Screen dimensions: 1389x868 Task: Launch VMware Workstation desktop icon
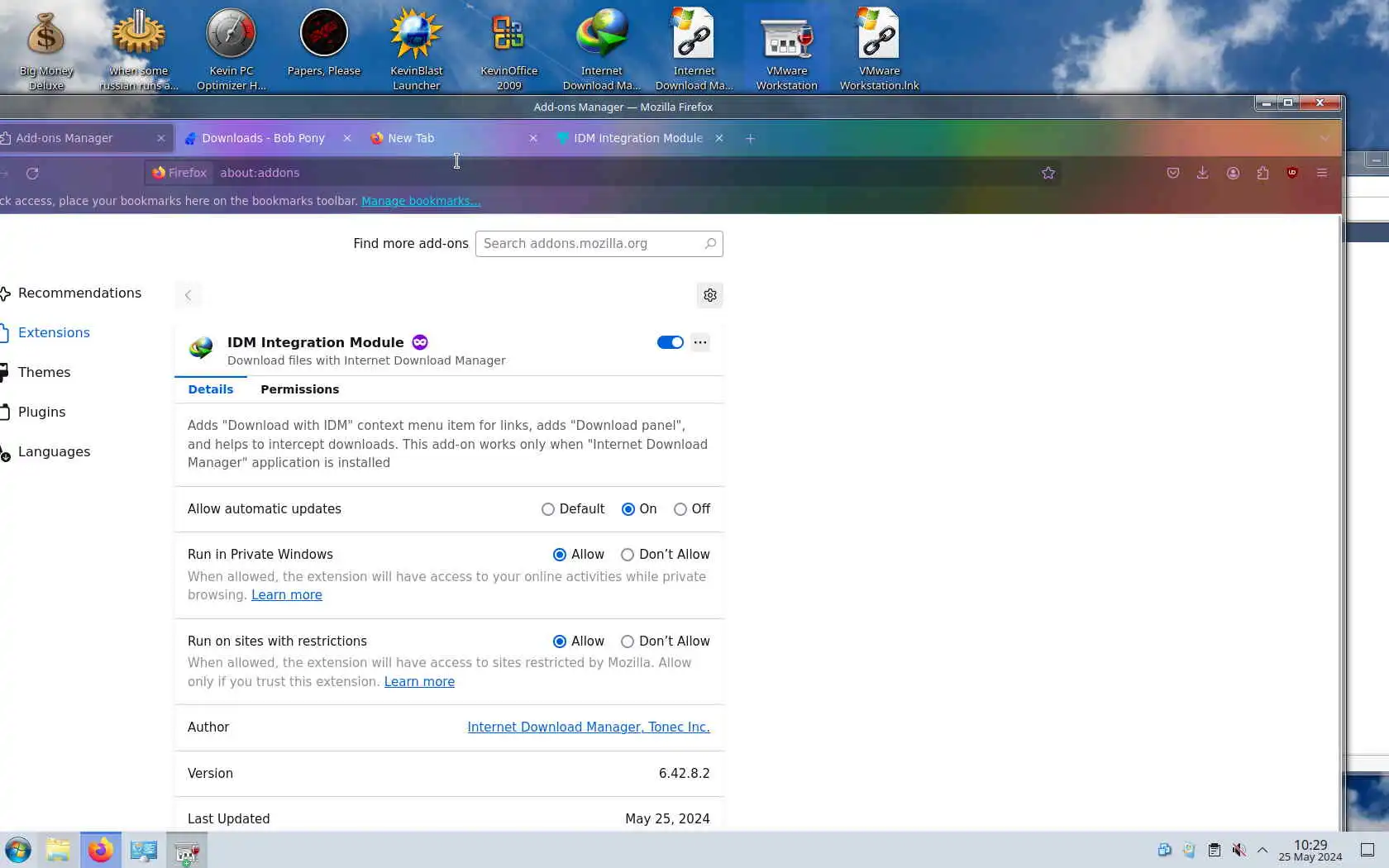coord(787,48)
